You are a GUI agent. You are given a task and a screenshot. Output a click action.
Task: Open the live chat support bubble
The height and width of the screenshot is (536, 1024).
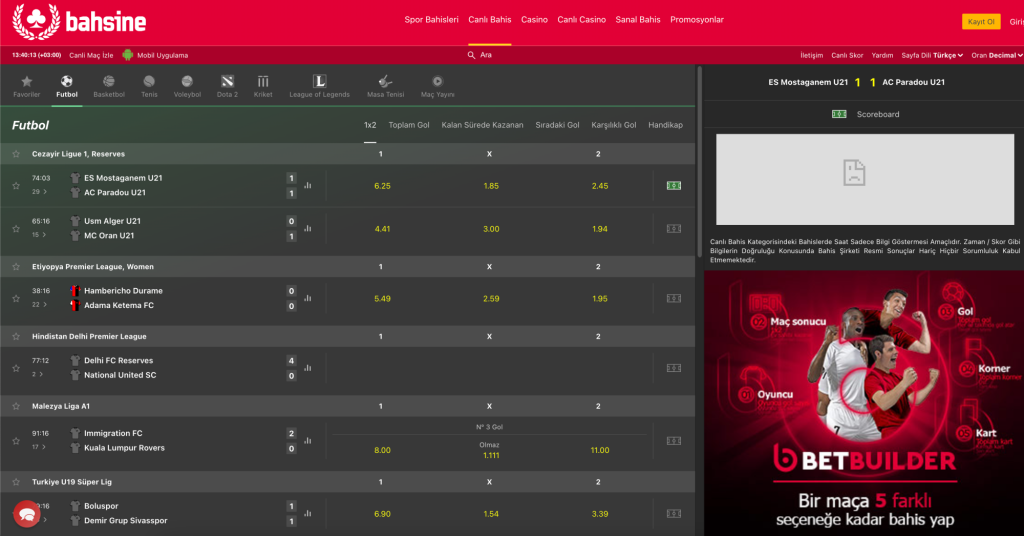pos(26,514)
